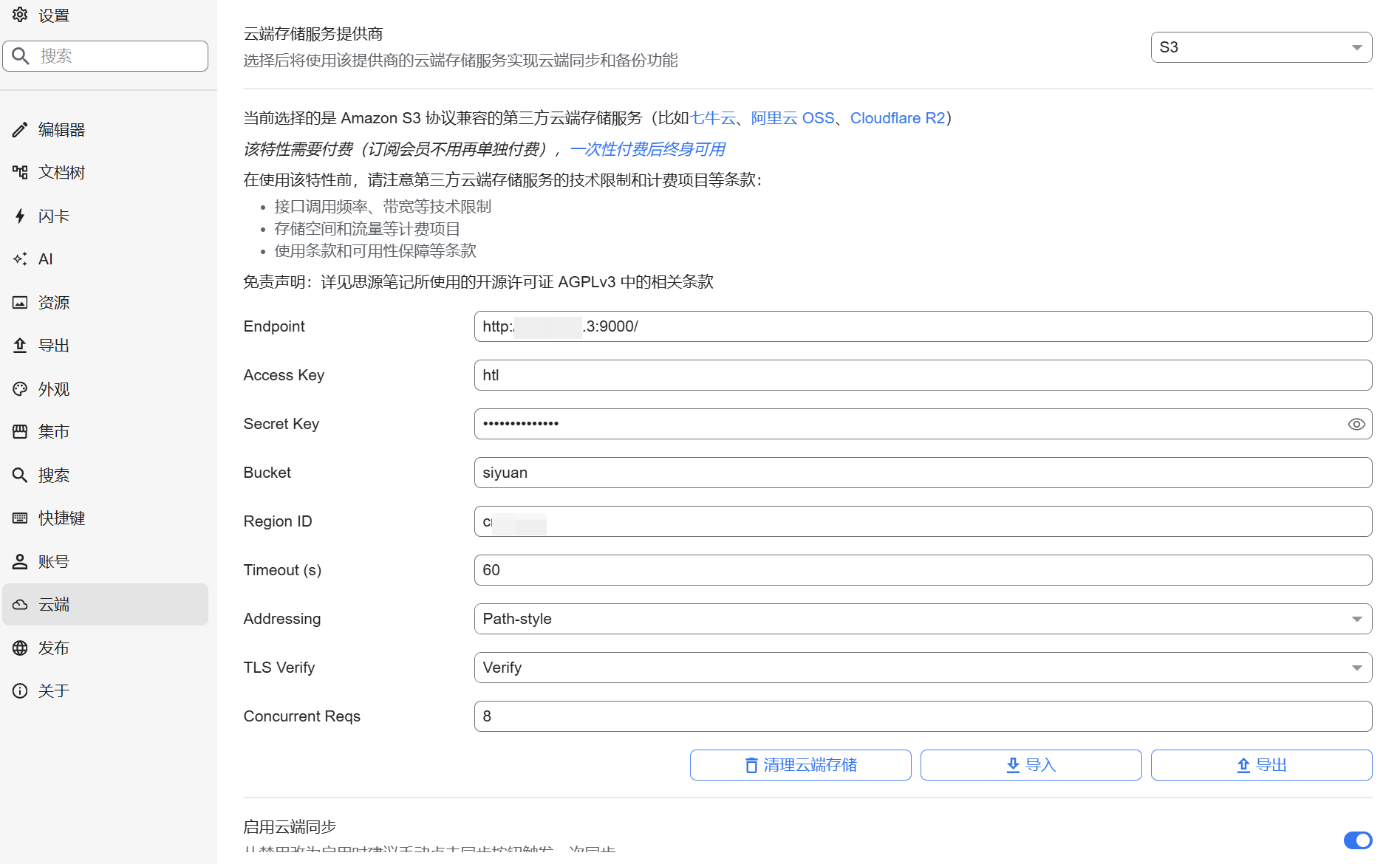
Task: Click the trash icon on 清理云端存储
Action: pos(751,766)
